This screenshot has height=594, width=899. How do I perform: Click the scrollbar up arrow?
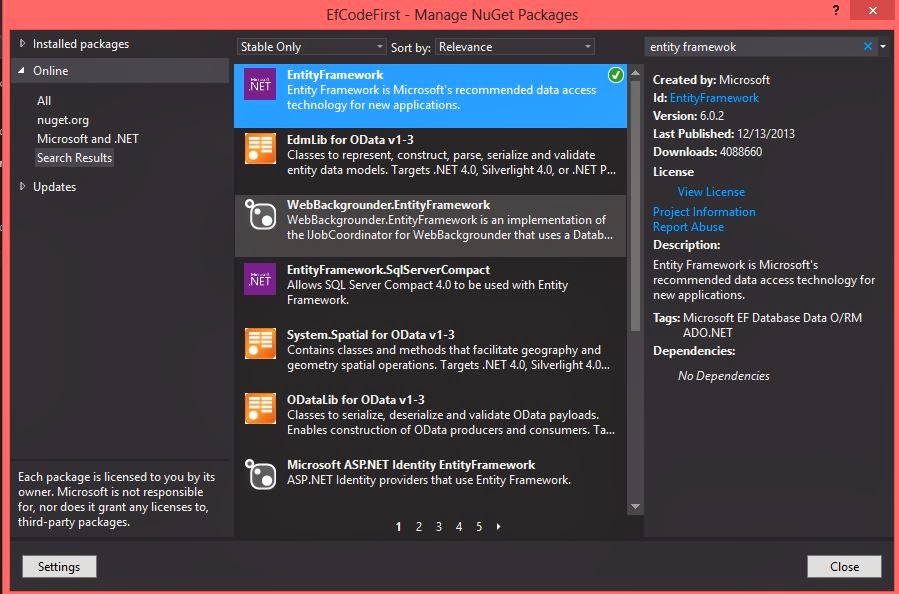635,73
